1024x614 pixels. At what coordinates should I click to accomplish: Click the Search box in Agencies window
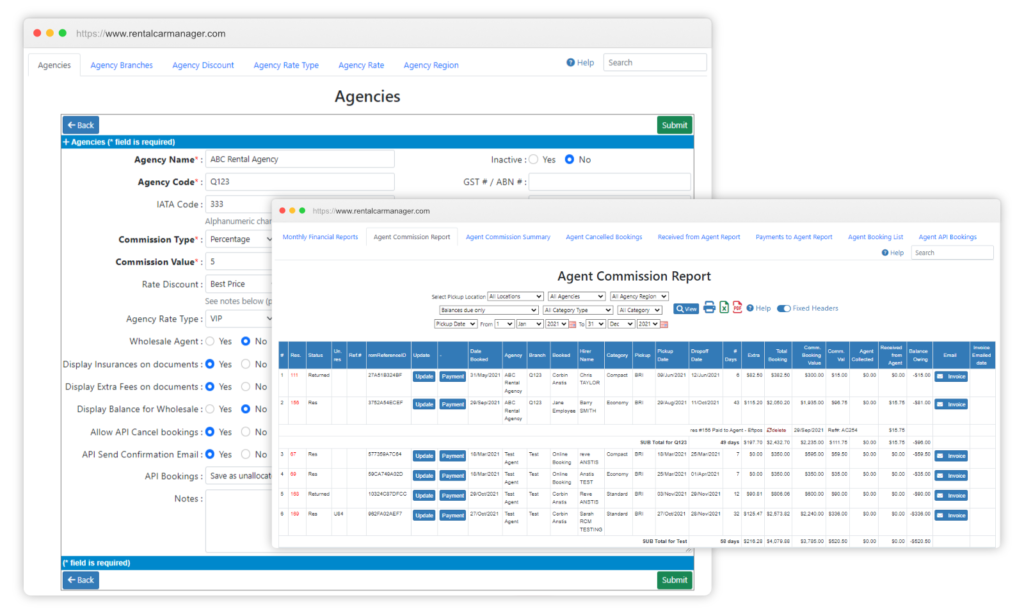(654, 63)
